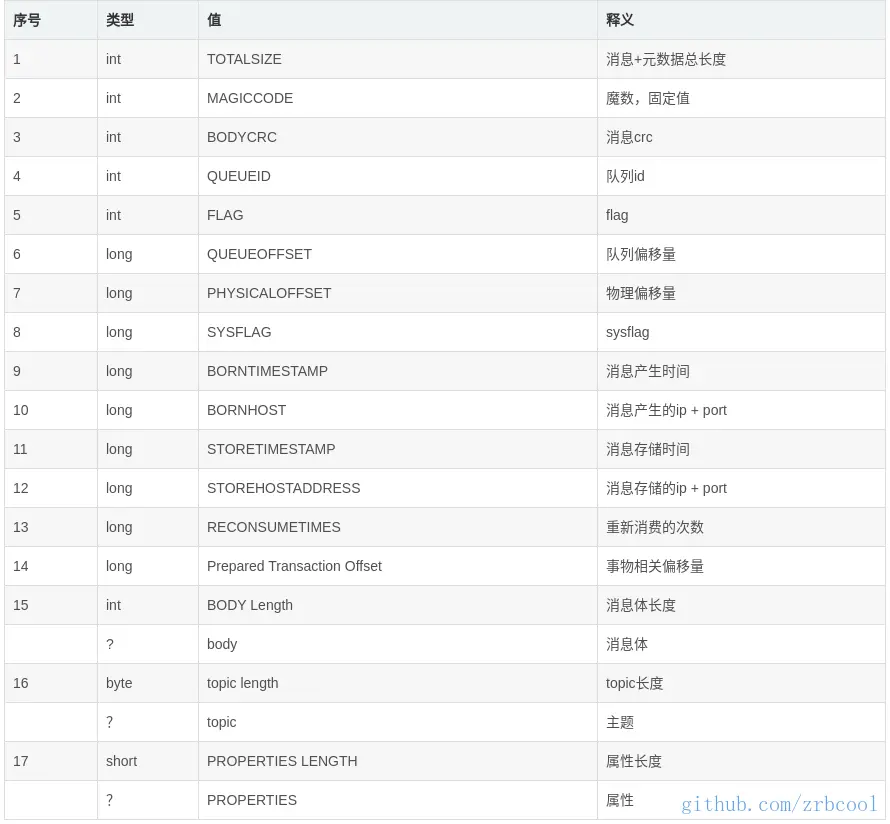Click the 属性长度 description
Viewport: 890px width, 824px height.
tap(633, 761)
